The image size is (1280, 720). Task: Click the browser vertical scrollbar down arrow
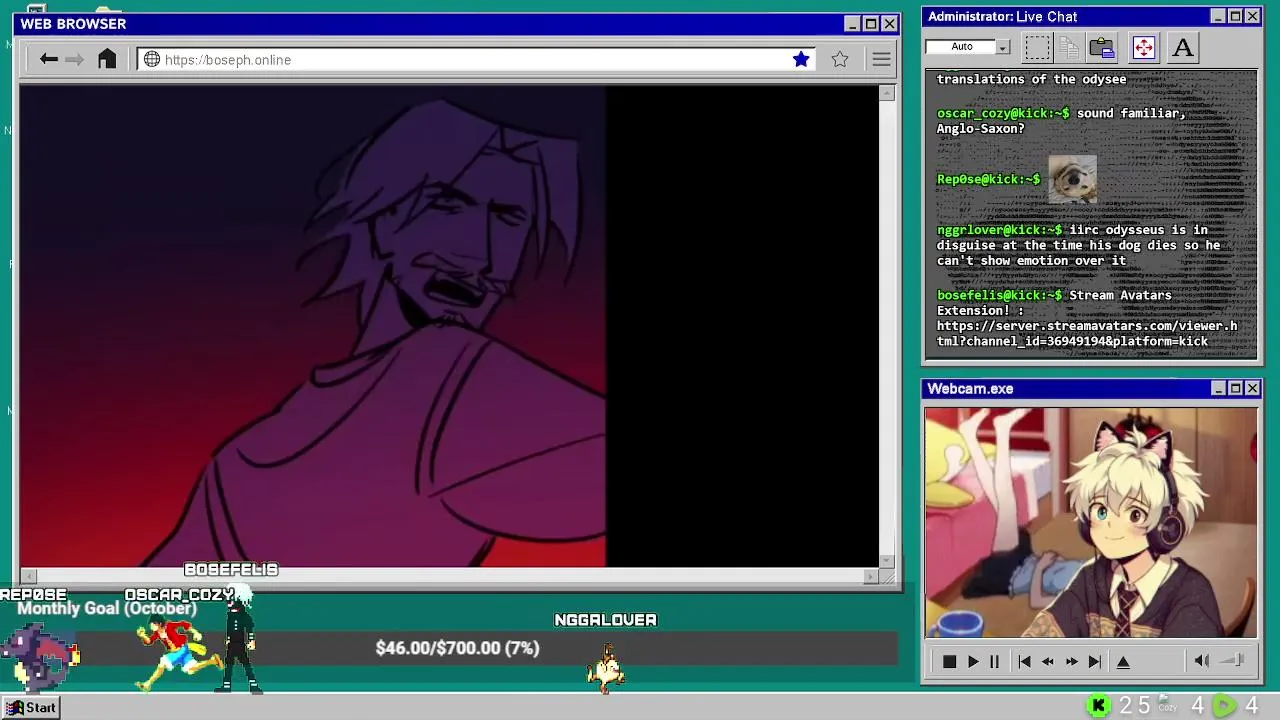887,561
